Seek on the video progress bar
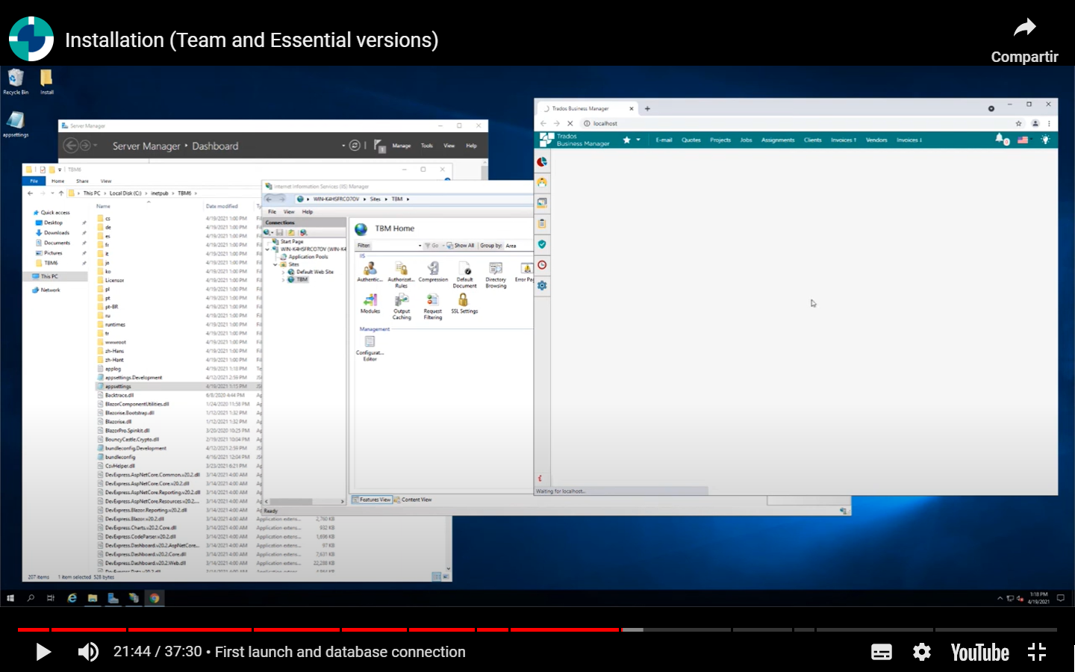The height and width of the screenshot is (672, 1077). click(537, 629)
